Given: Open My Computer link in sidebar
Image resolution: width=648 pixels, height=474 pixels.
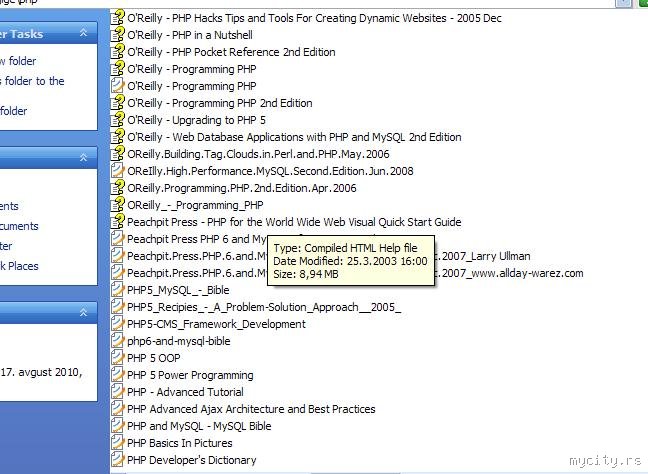Looking at the screenshot, I should (6, 246).
